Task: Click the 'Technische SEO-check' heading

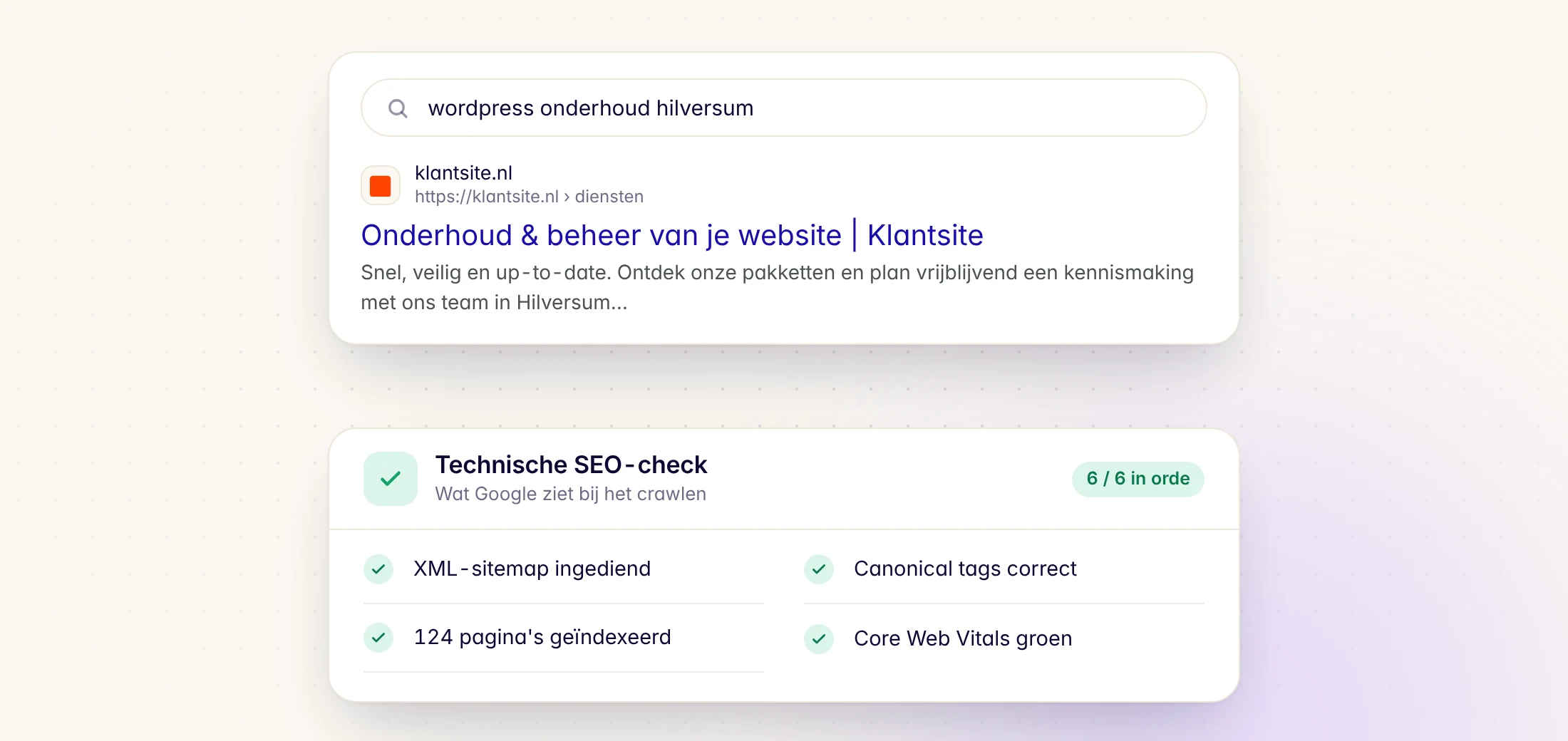Action: [x=571, y=465]
